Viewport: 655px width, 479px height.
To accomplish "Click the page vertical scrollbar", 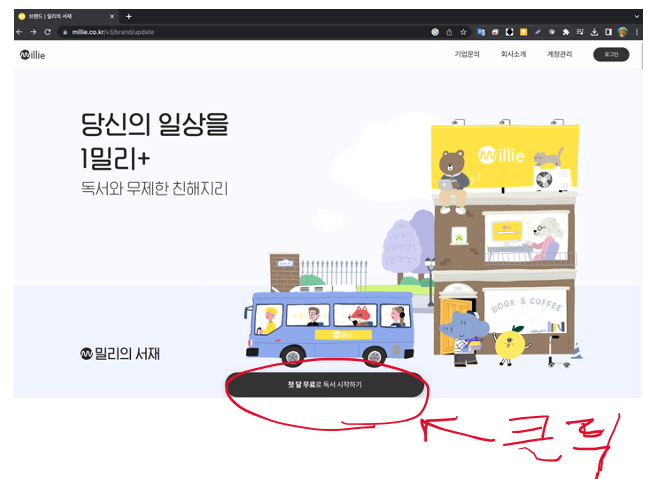I will tap(642, 54).
